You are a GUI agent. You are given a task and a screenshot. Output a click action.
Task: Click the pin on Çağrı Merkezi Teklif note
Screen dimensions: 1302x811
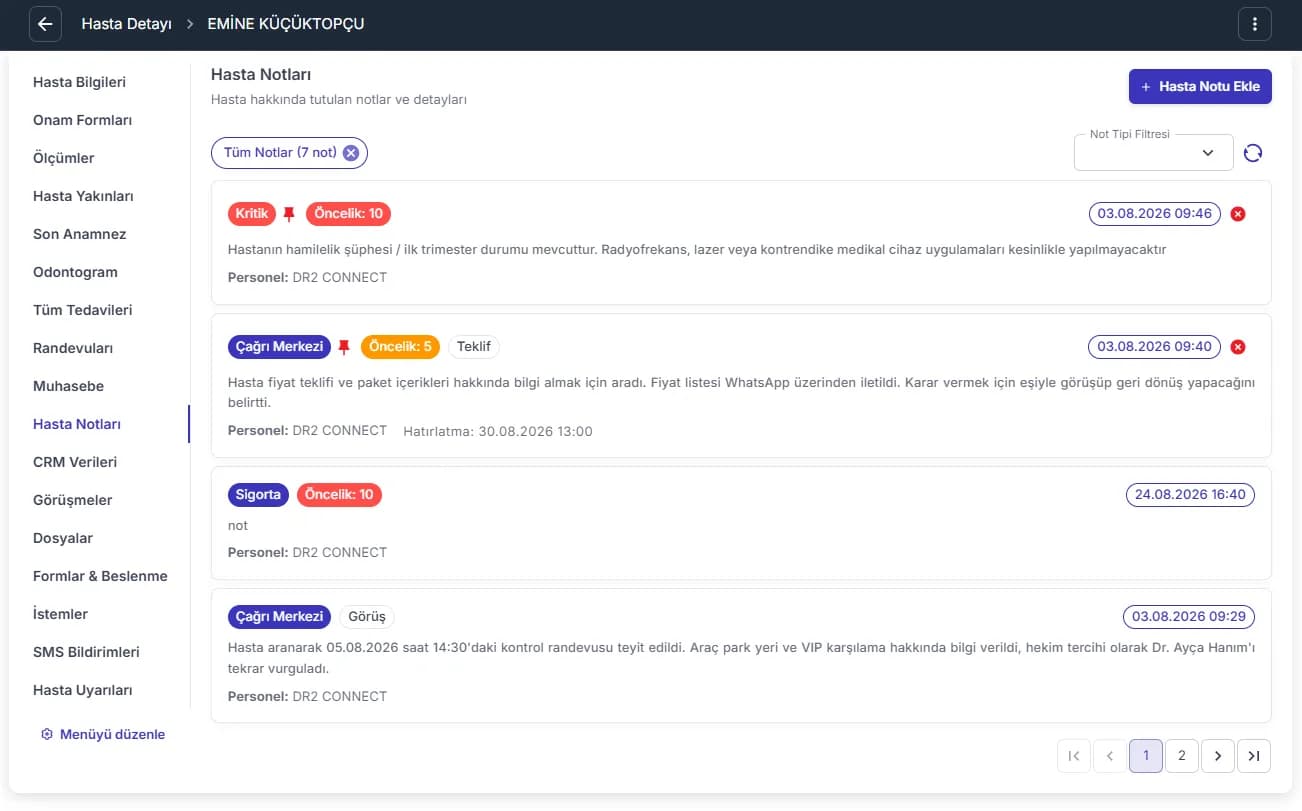click(344, 347)
